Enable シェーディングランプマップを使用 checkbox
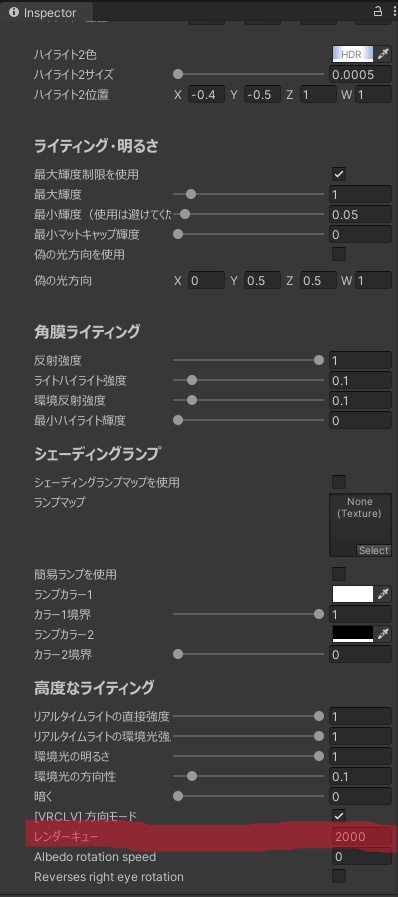The width and height of the screenshot is (398, 897). (339, 482)
